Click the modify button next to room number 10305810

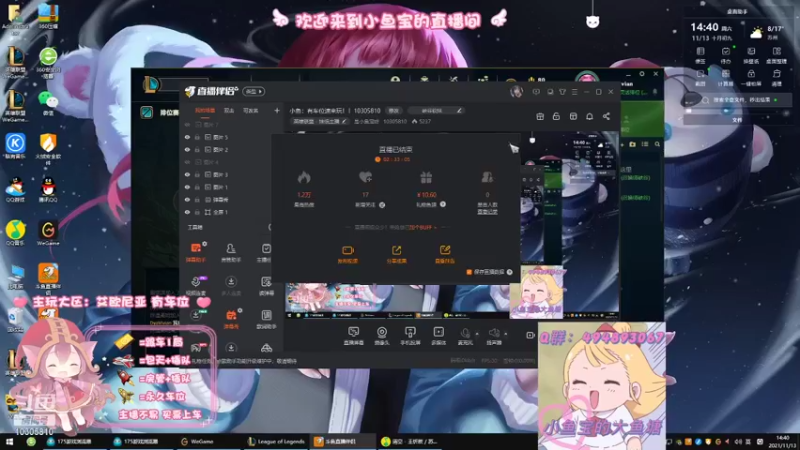click(393, 110)
